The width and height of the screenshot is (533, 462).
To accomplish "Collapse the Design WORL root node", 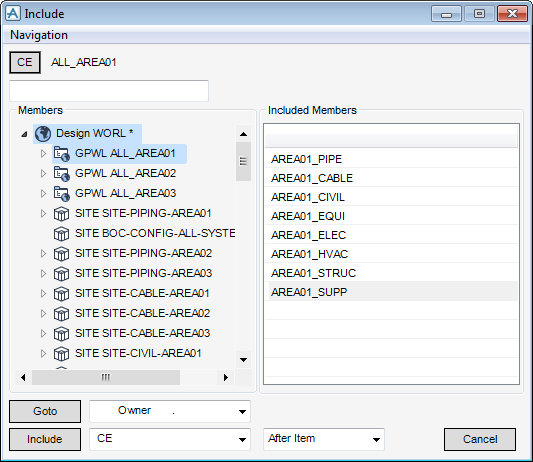I will (24, 134).
